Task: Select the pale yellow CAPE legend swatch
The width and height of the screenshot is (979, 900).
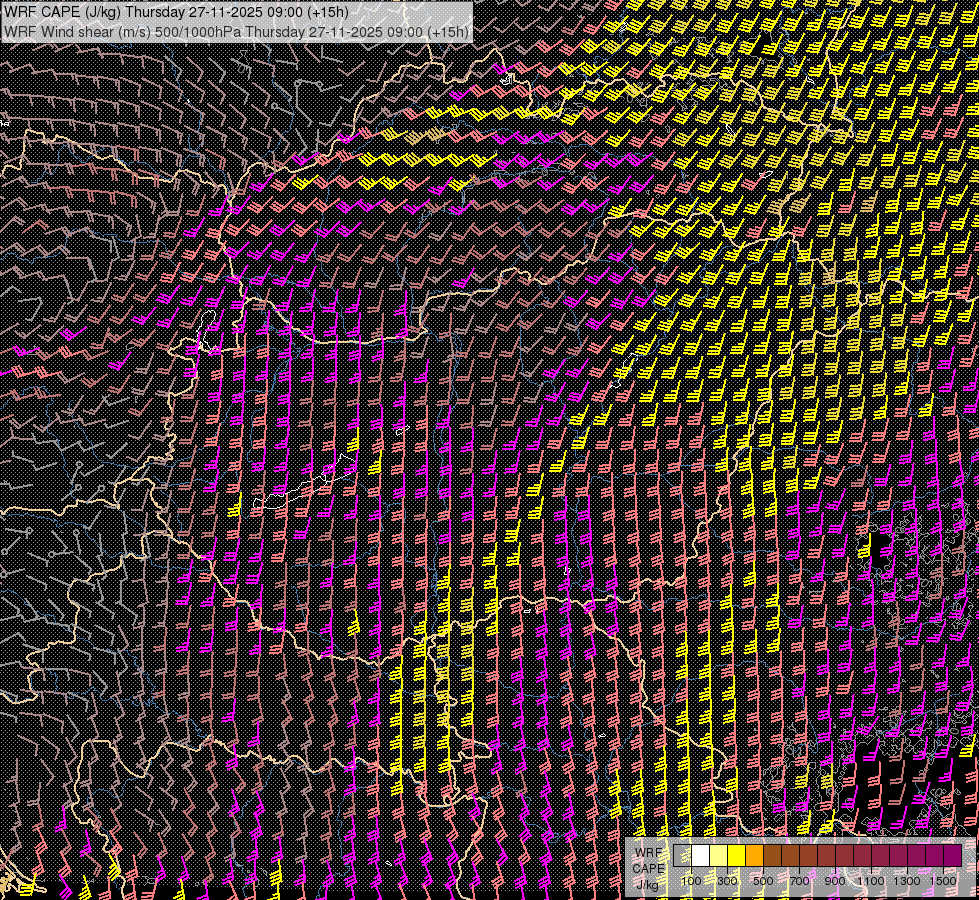Action: click(719, 855)
